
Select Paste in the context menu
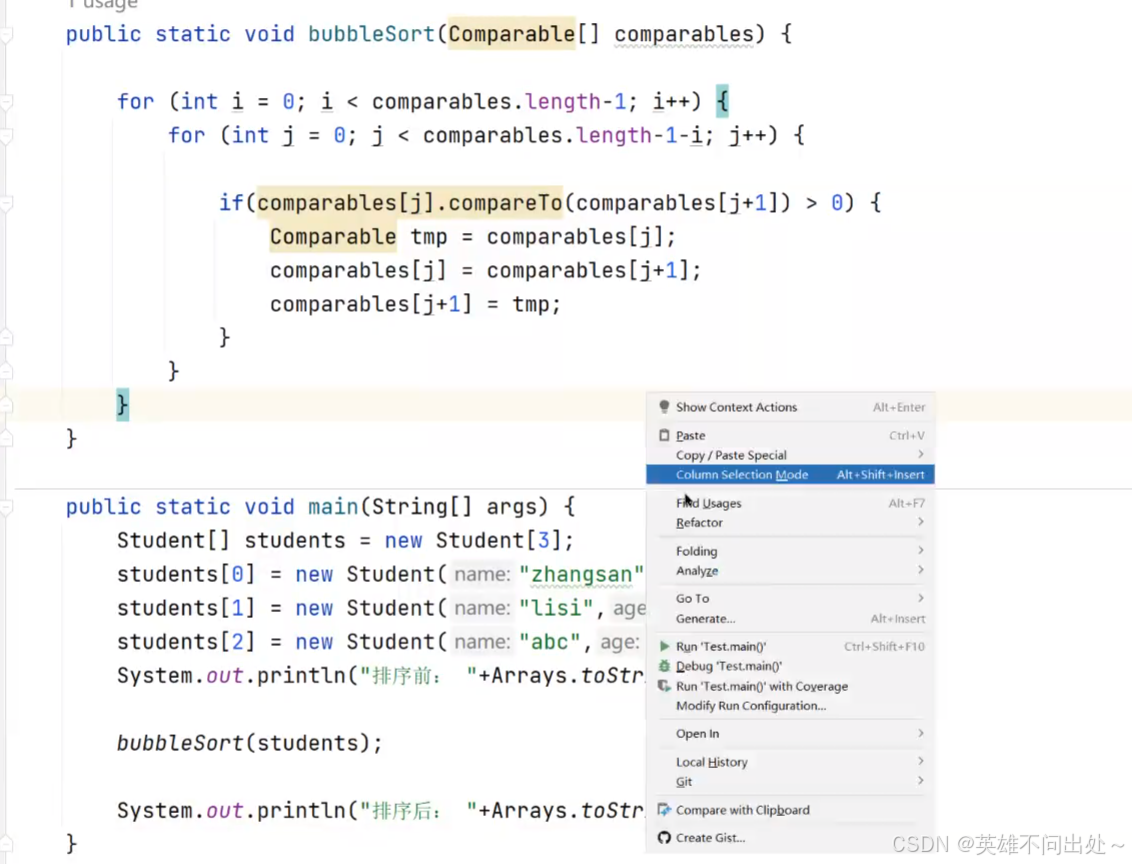coord(791,435)
